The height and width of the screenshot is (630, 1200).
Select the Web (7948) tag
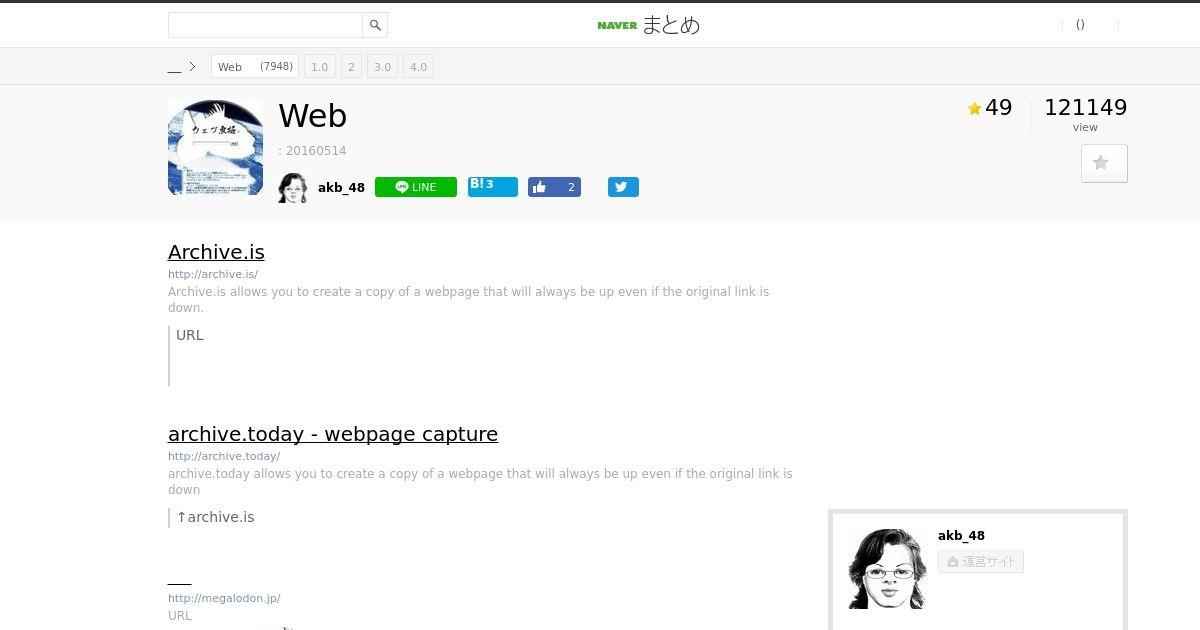tap(255, 67)
